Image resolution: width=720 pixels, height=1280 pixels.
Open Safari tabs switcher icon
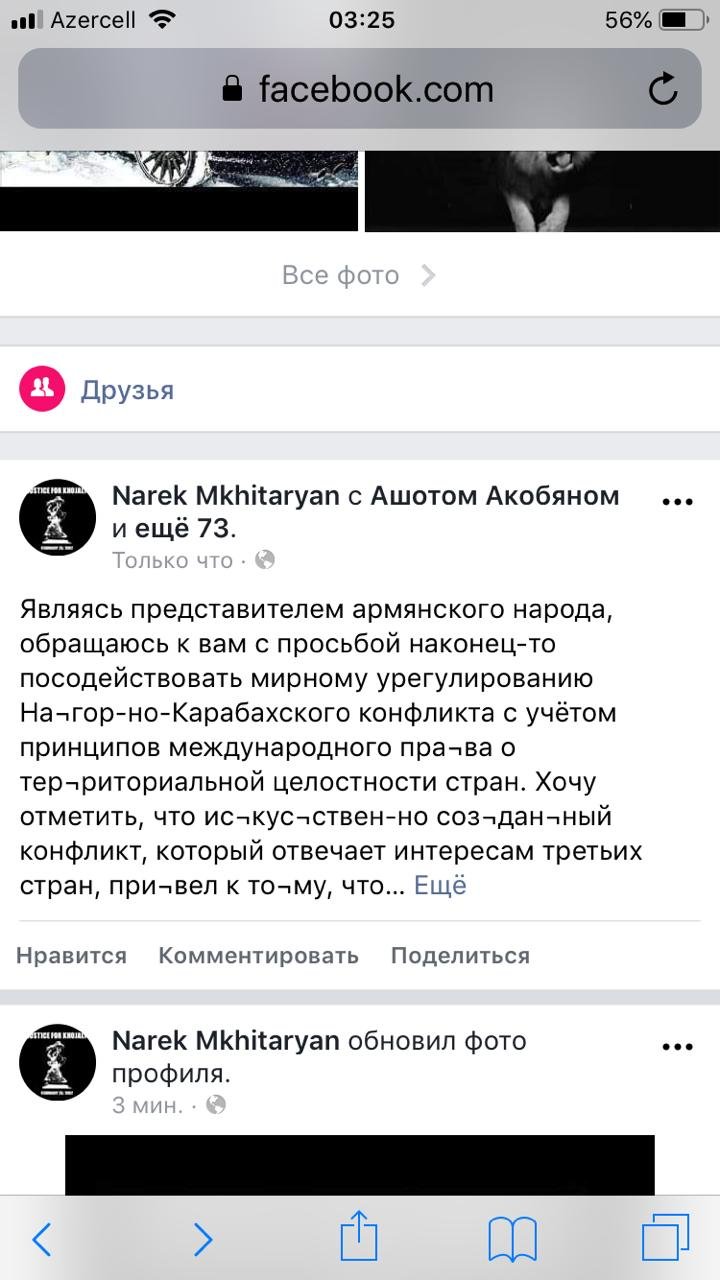[x=665, y=1238]
